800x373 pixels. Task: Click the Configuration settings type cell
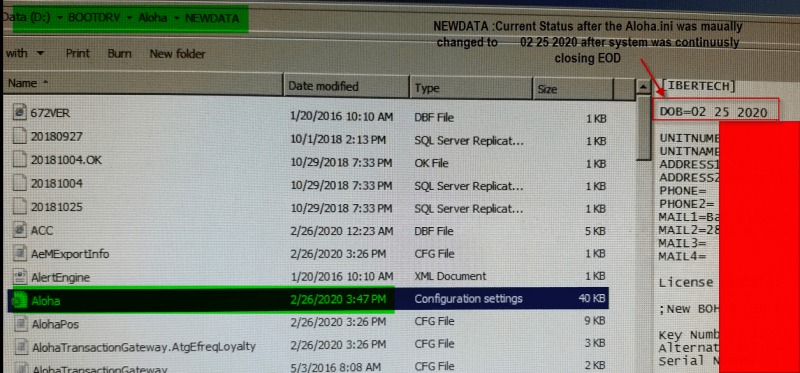coord(468,298)
